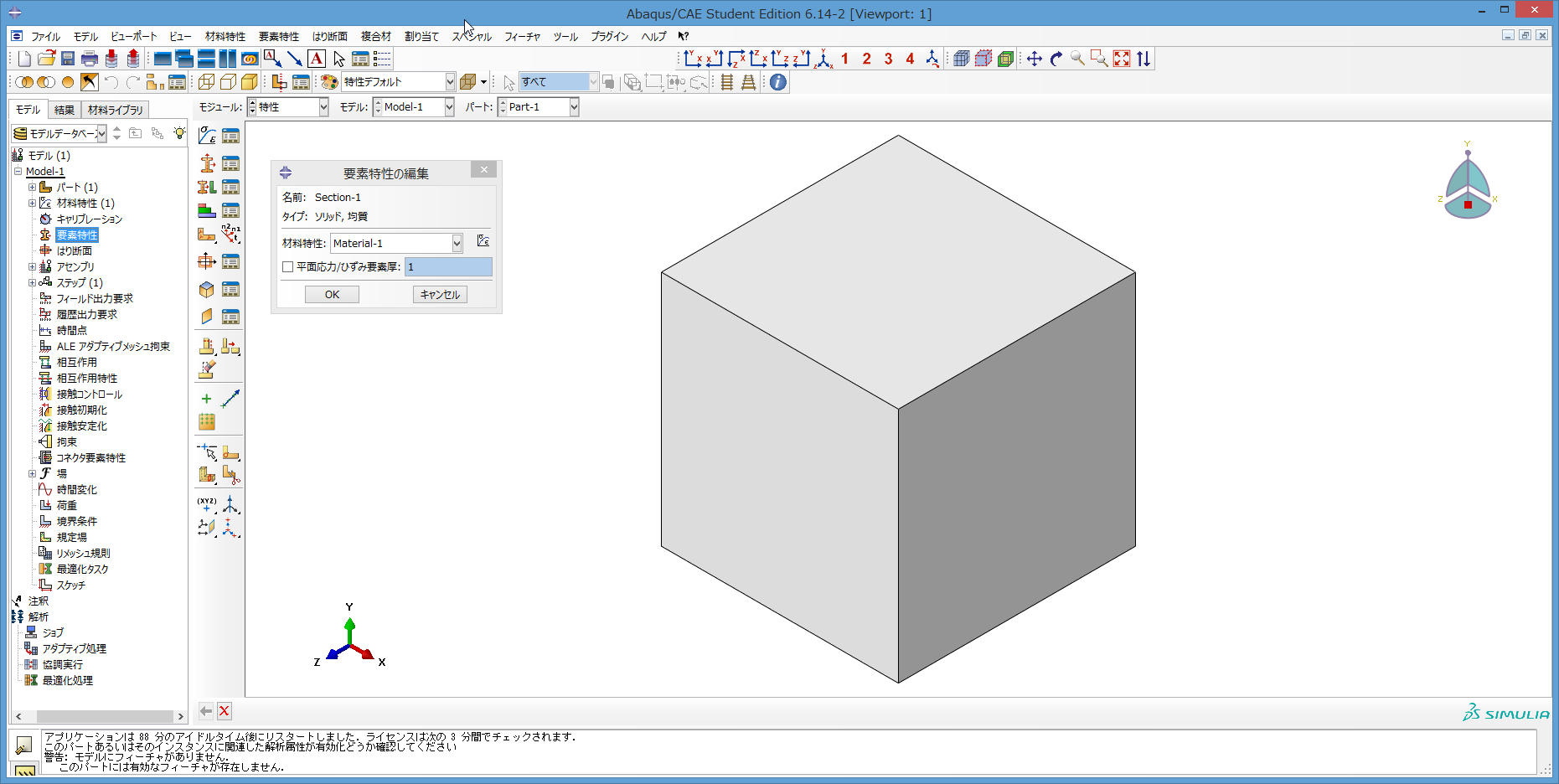
Task: Apply saved user view 1
Action: click(844, 59)
